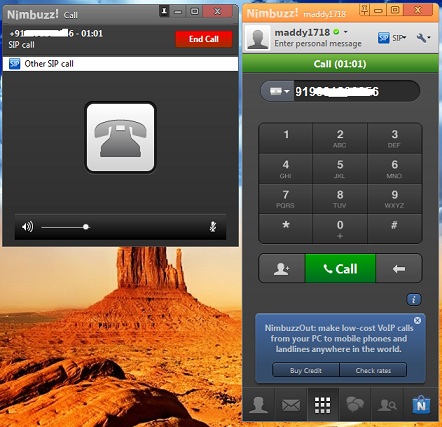Pin the main Nimbuzz window on top

pos(364,11)
